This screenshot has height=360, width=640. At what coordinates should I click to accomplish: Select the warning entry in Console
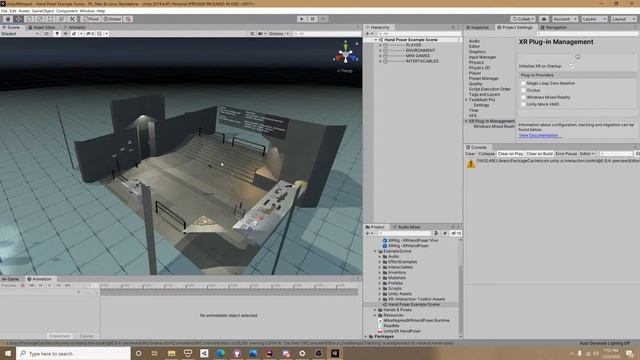(552, 164)
